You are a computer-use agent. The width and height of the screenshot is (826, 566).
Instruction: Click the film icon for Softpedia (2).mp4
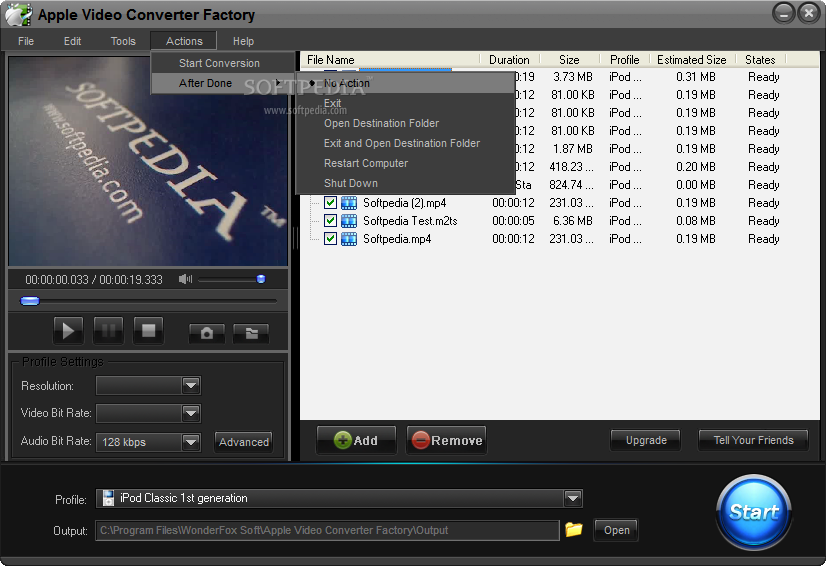[349, 203]
